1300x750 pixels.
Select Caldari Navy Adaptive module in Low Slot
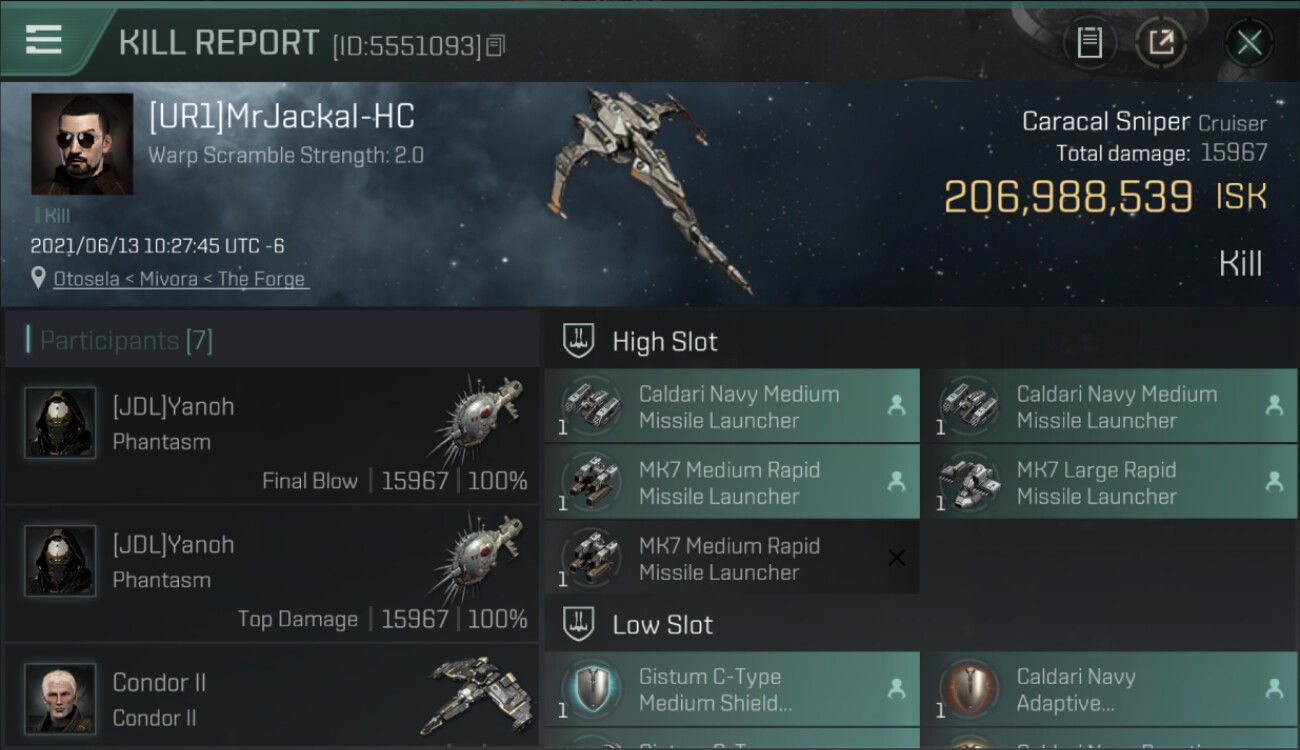pos(1109,689)
